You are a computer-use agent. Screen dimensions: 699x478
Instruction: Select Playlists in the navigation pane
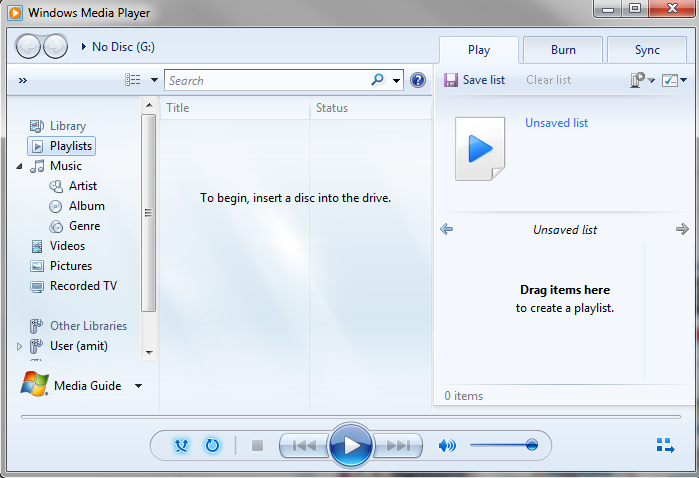click(x=62, y=146)
